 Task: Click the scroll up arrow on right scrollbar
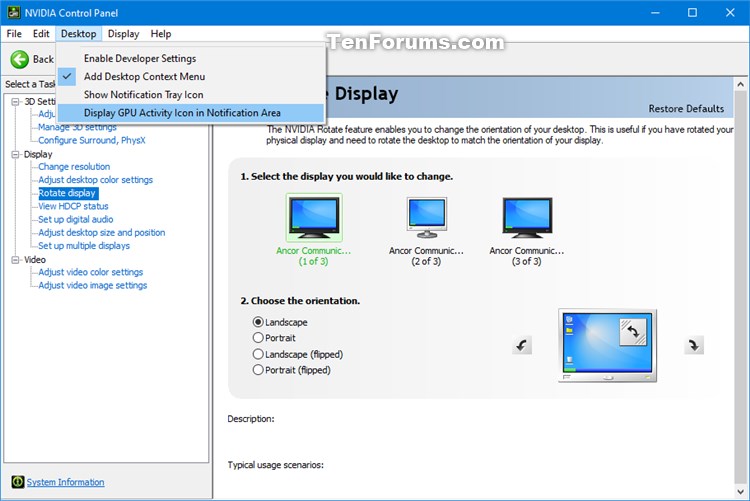[740, 84]
